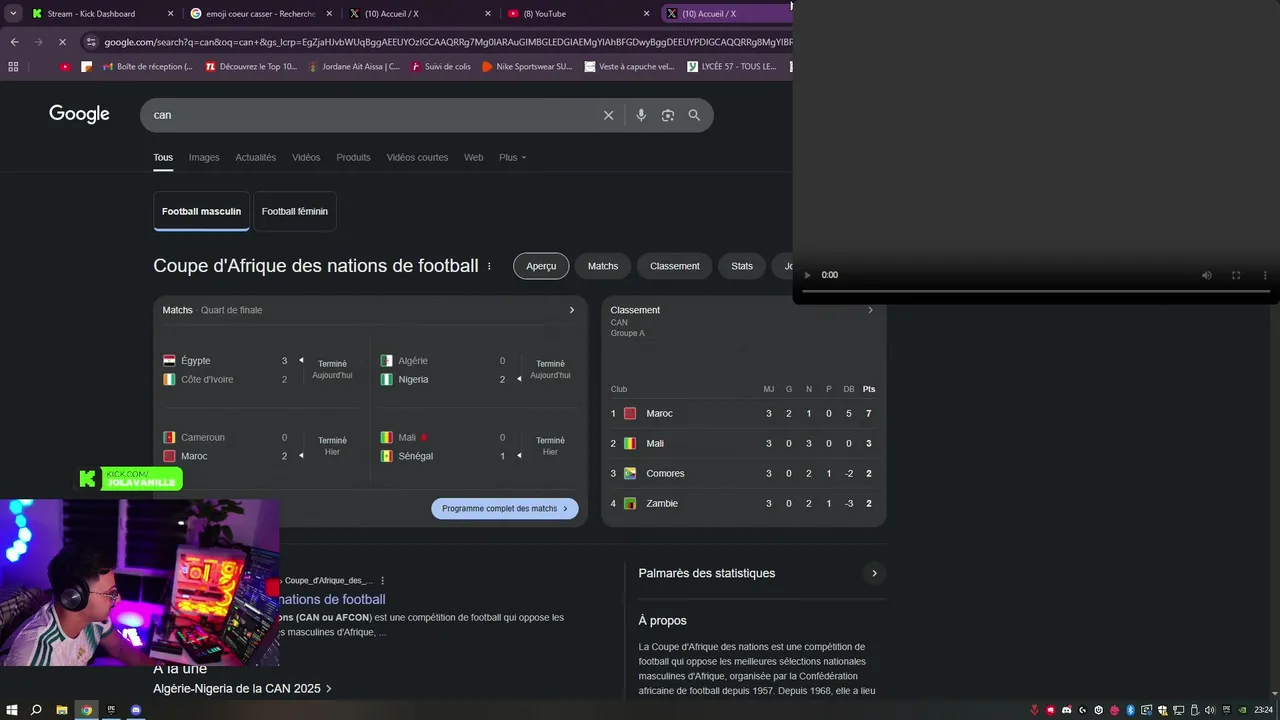Go to the Google logo homepage

(79, 114)
